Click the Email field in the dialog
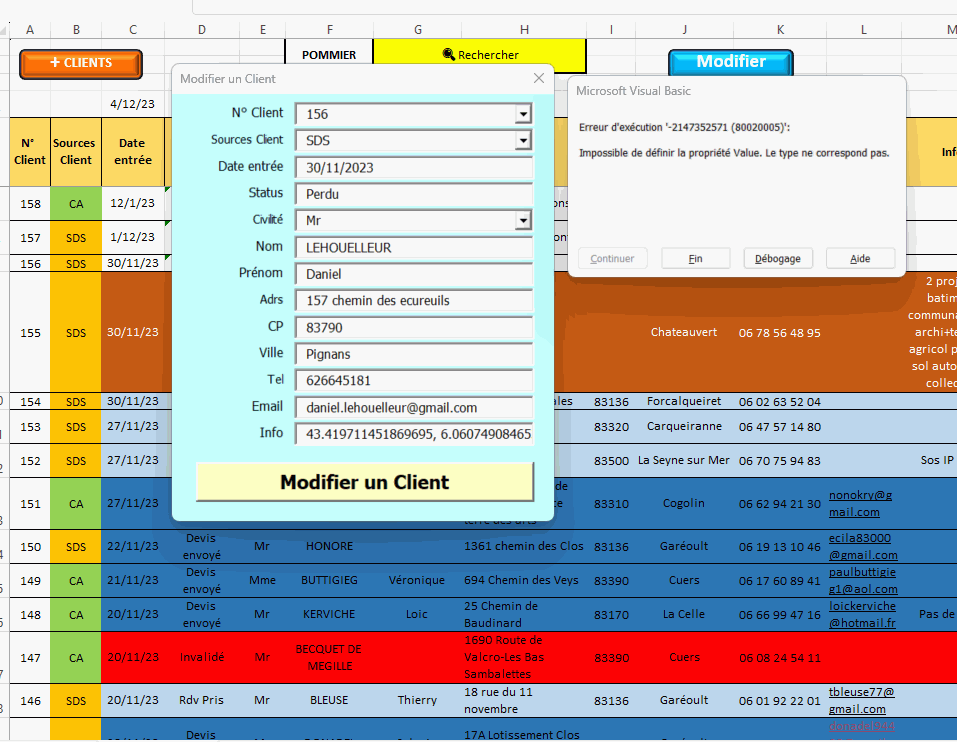 [x=414, y=407]
